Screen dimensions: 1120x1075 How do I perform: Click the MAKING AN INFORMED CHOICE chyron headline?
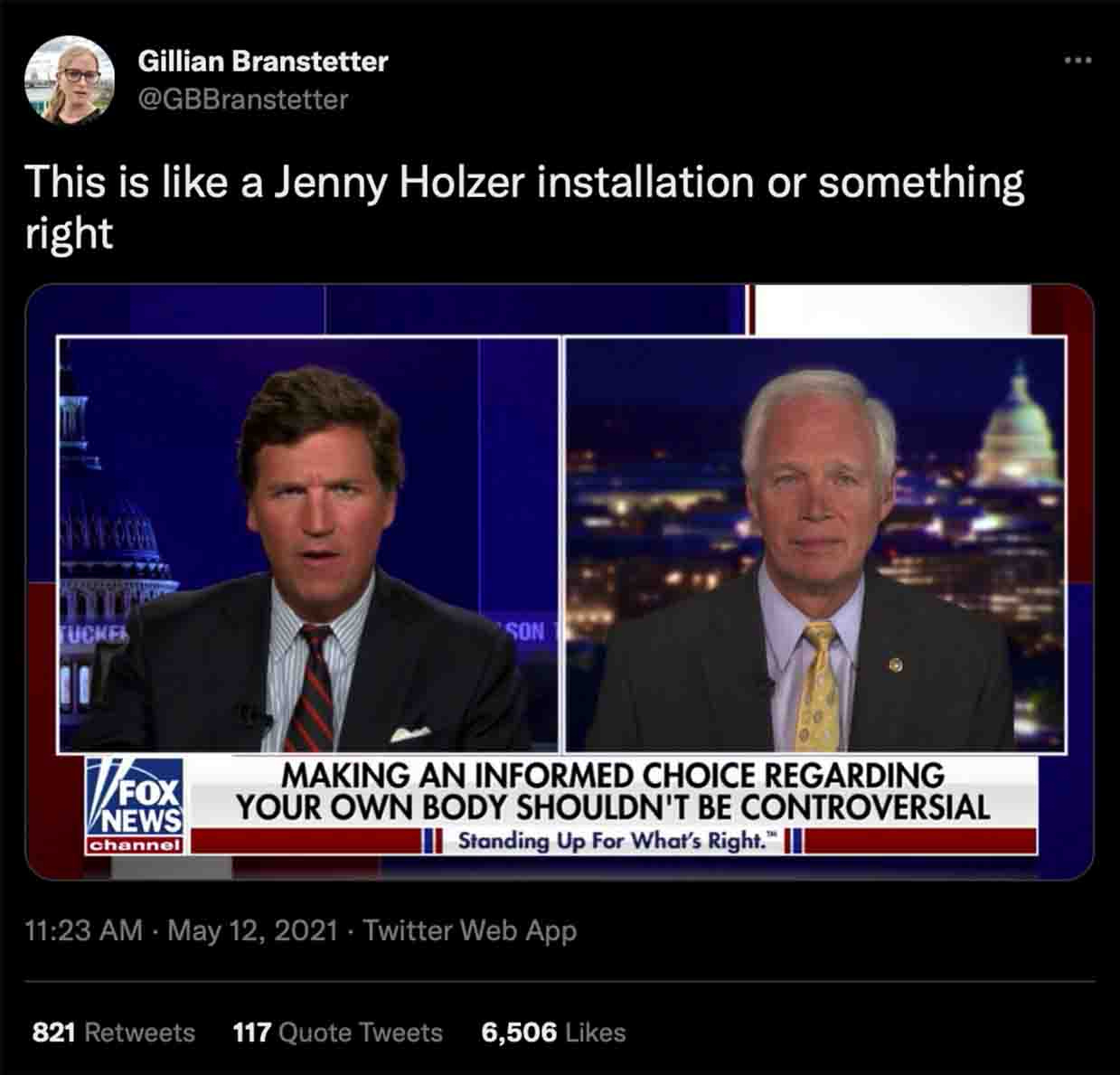pos(613,790)
